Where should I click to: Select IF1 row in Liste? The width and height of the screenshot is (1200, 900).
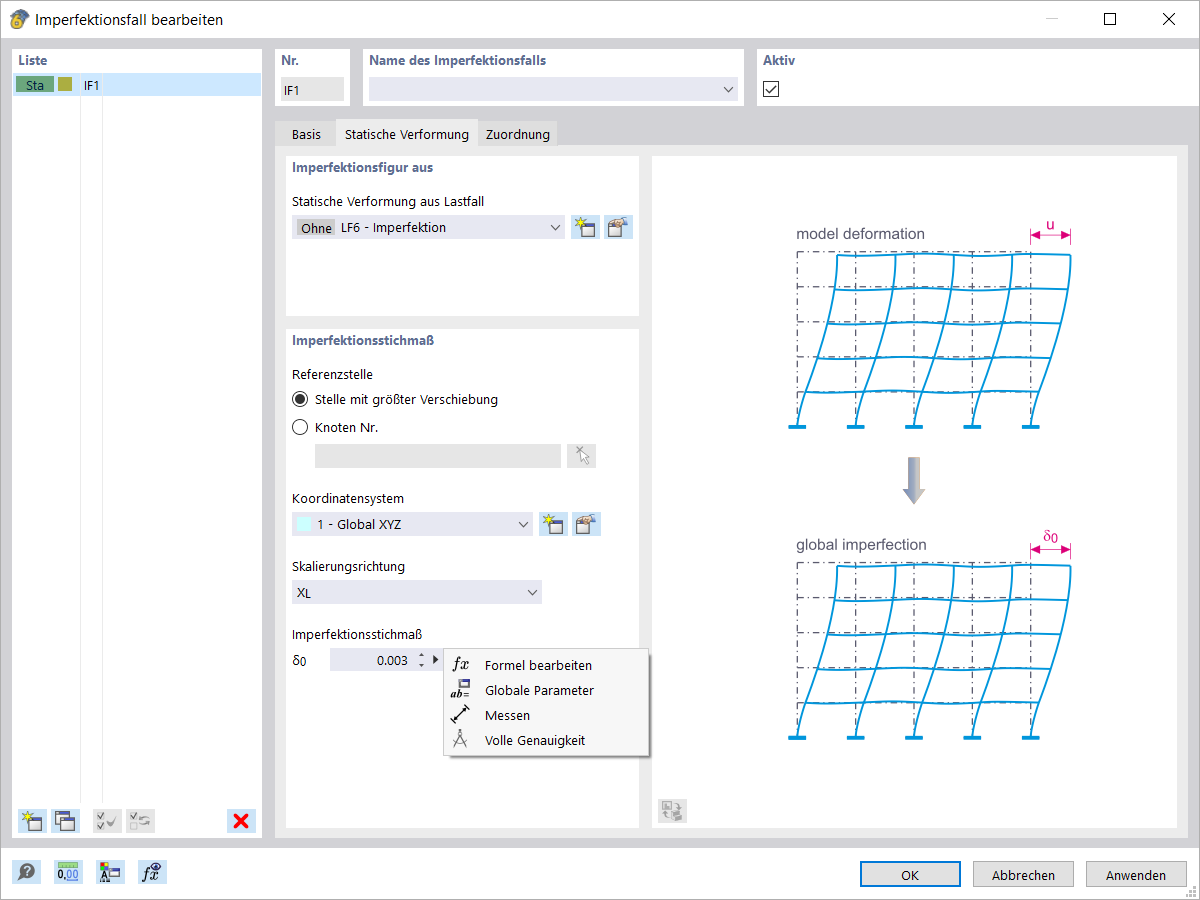coord(137,85)
